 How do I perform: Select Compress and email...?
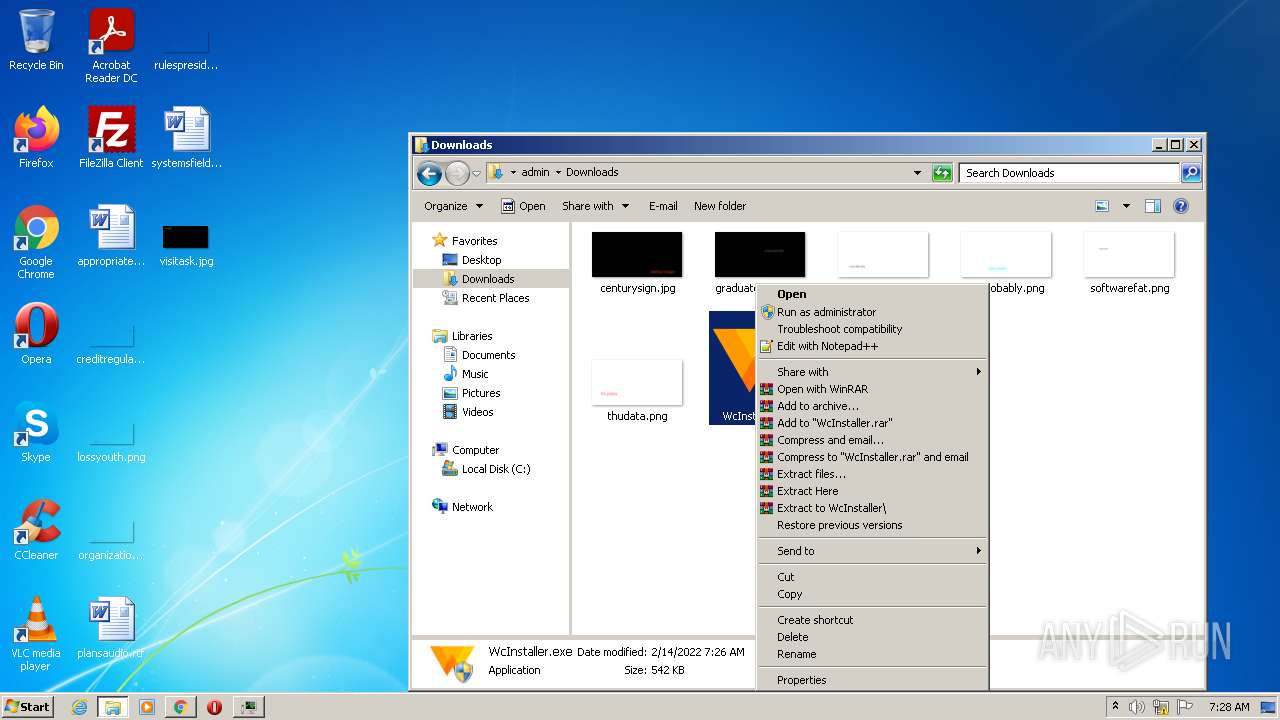point(872,440)
